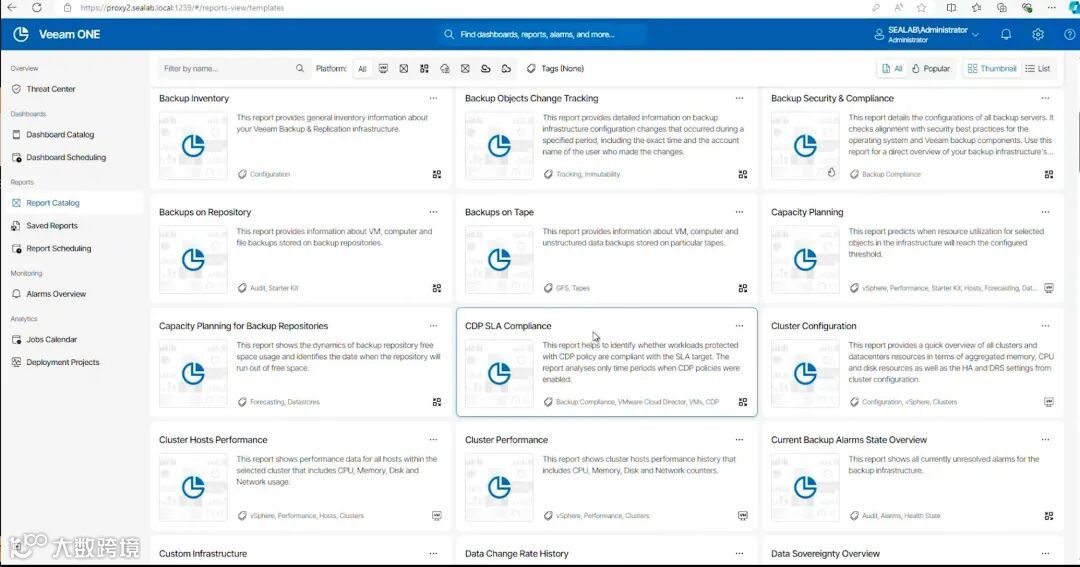Image resolution: width=1080 pixels, height=567 pixels.
Task: Select the four-squares backup platform filter icon
Action: pyautogui.click(x=424, y=68)
